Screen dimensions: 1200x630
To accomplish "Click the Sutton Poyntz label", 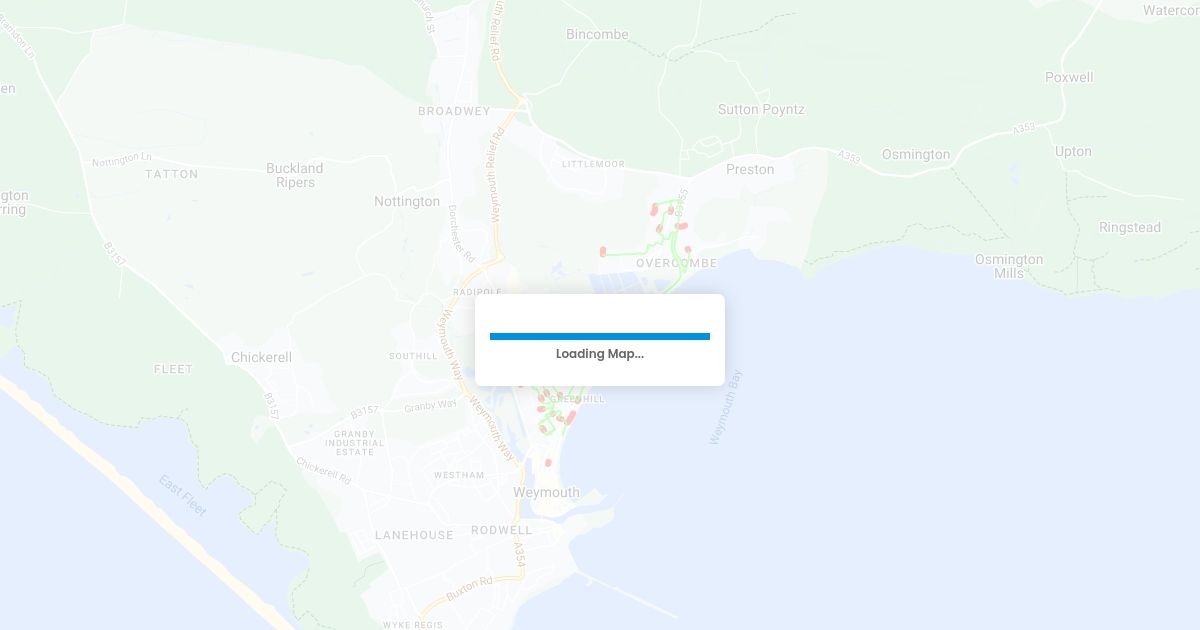I will 761,110.
